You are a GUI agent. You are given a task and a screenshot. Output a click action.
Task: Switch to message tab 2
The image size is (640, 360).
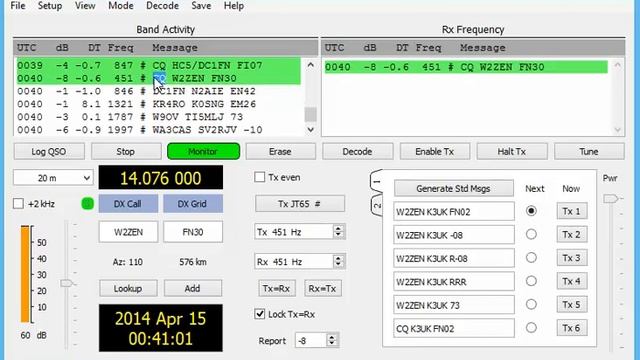tap(377, 206)
